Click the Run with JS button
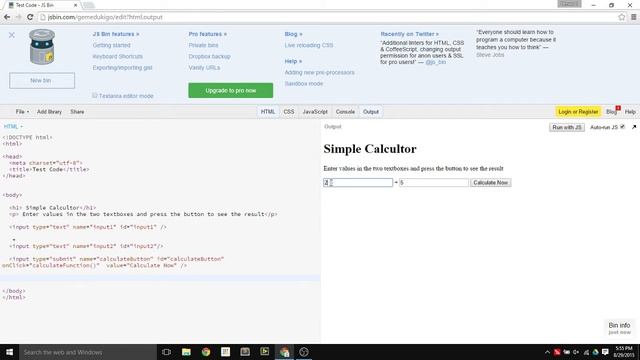Image resolution: width=640 pixels, height=360 pixels. (567, 127)
